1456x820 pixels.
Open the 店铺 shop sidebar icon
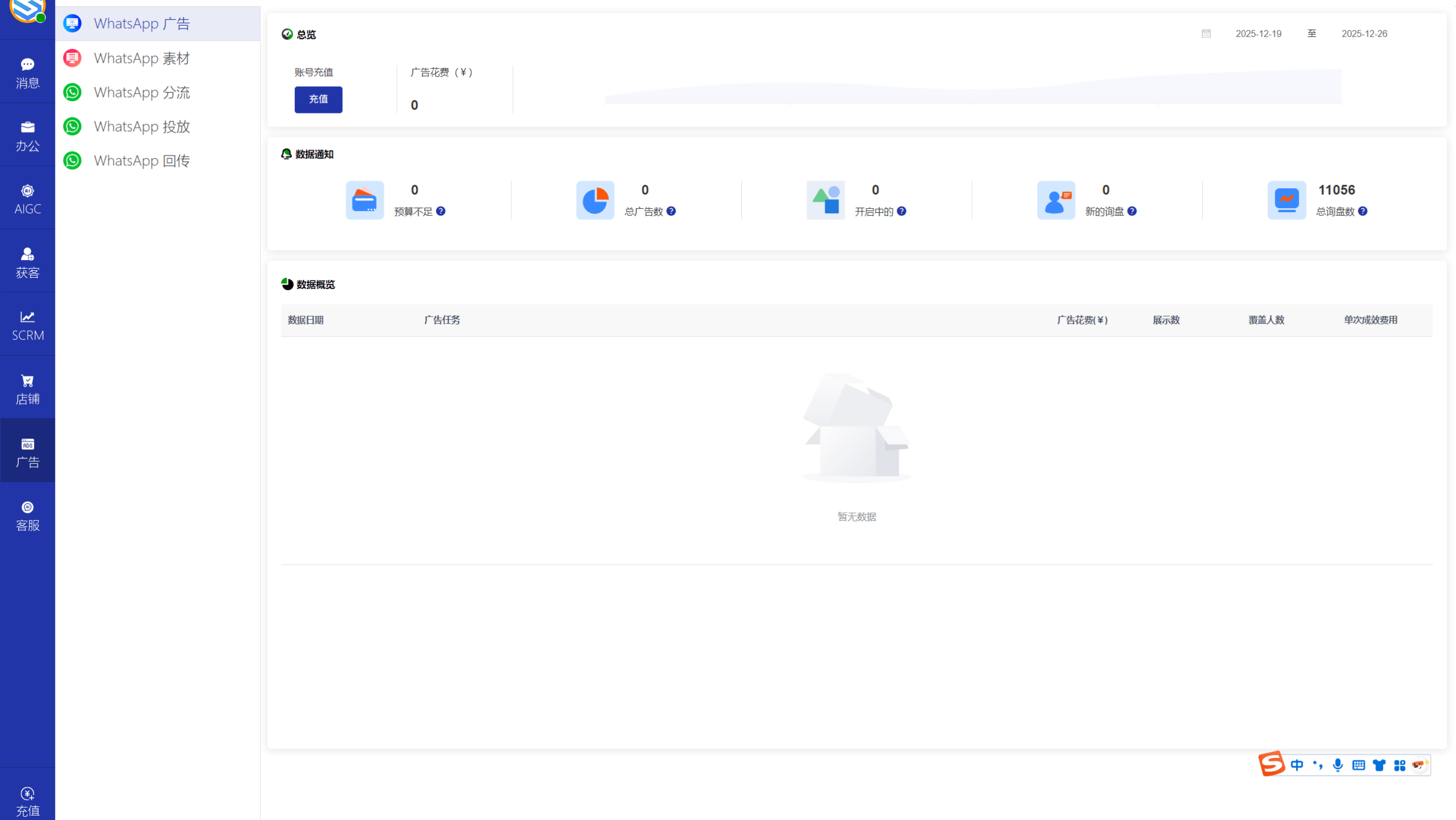27,389
